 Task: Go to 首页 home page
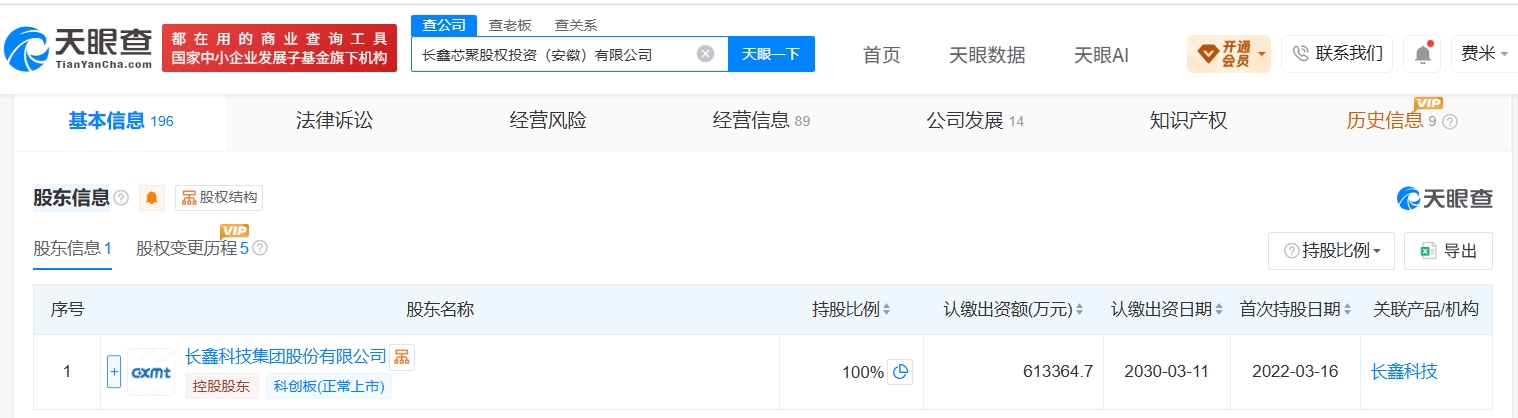click(882, 55)
